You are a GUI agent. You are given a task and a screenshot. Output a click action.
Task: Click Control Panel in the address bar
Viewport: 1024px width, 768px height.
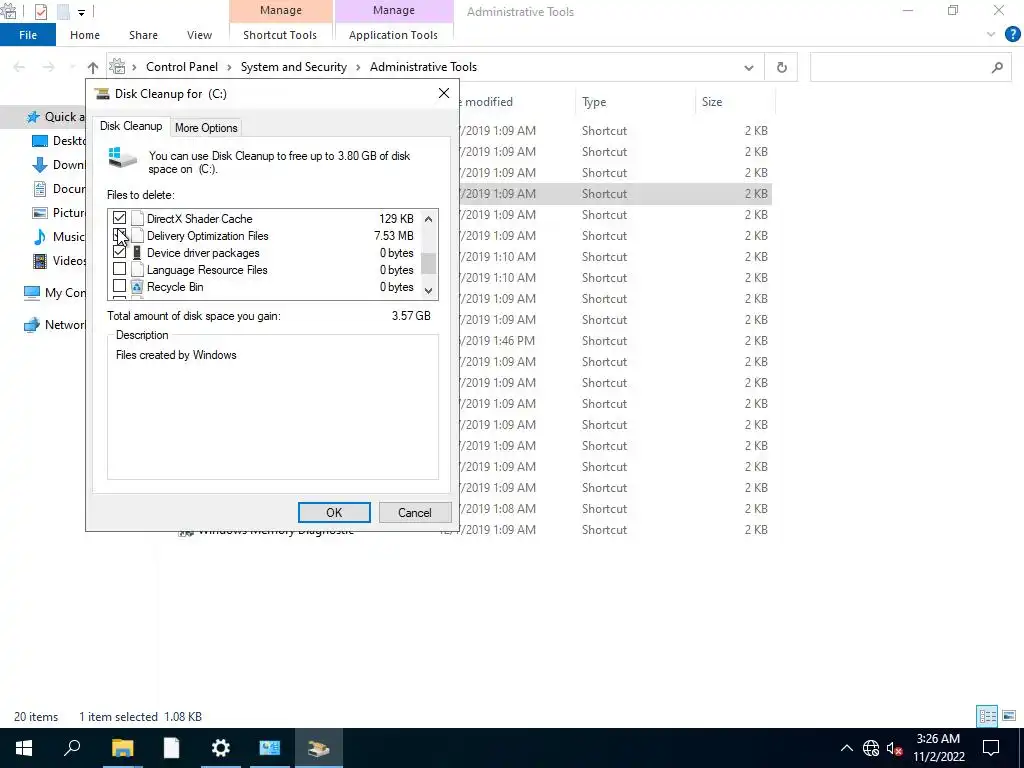(182, 67)
